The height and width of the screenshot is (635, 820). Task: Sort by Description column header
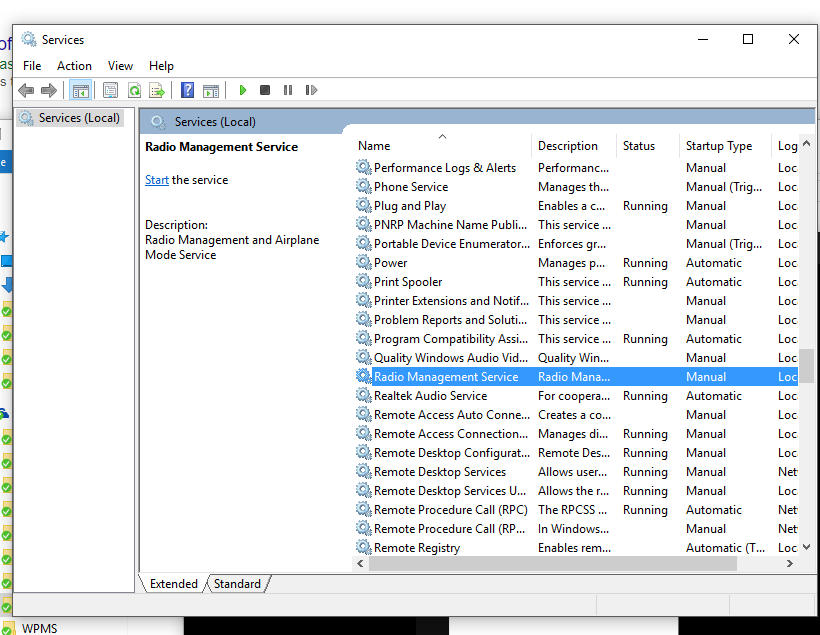pyautogui.click(x=574, y=146)
